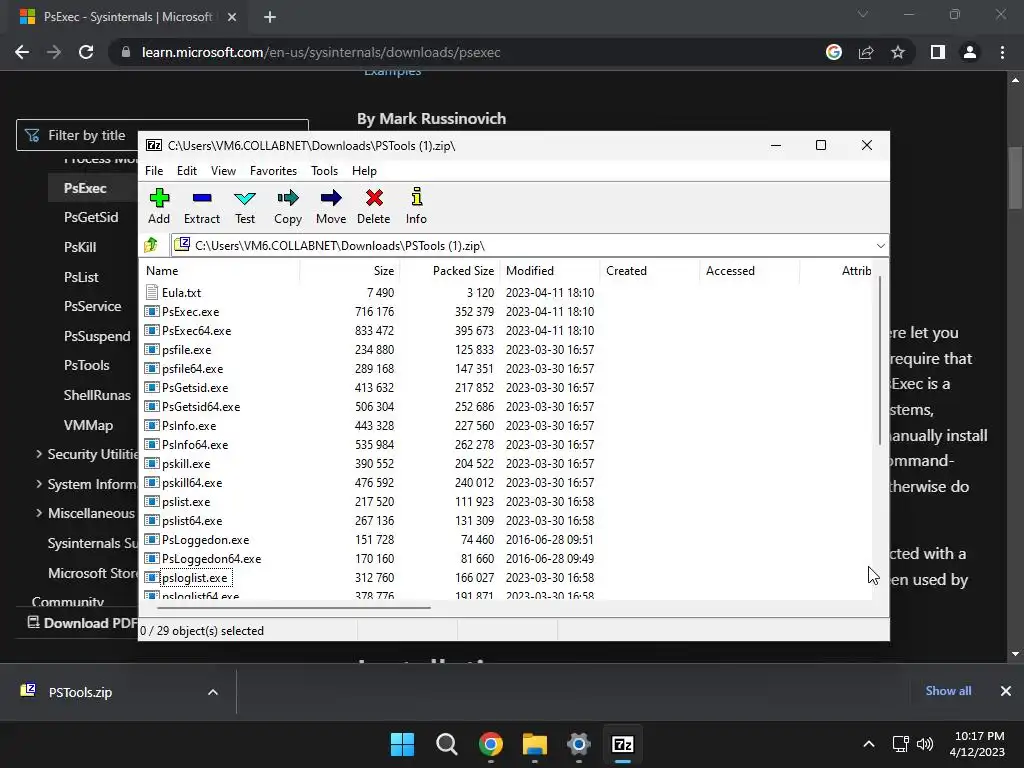Reload the page in Chrome

(86, 52)
